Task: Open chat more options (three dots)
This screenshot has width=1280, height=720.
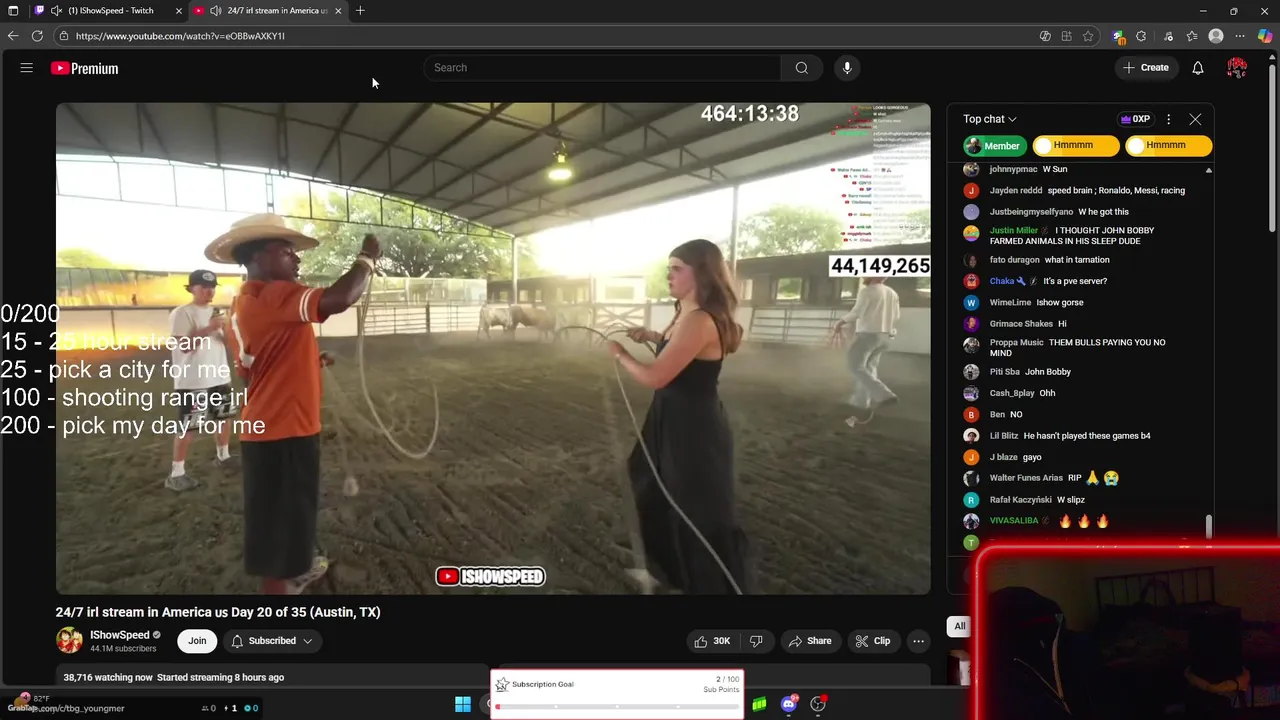Action: pos(1168,119)
